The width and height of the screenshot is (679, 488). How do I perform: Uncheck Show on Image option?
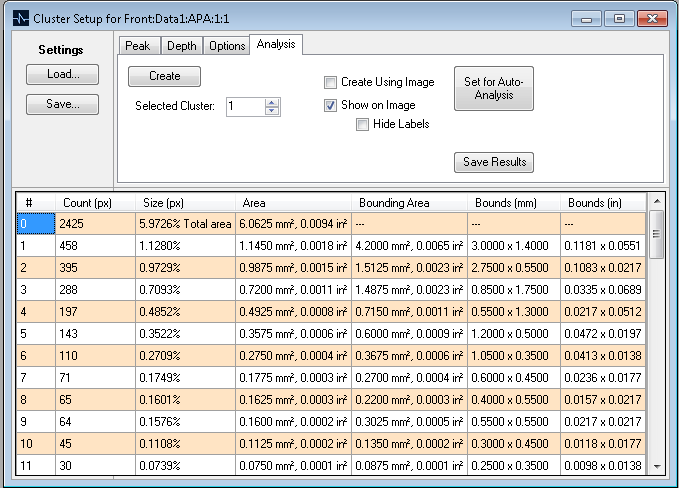[x=331, y=105]
